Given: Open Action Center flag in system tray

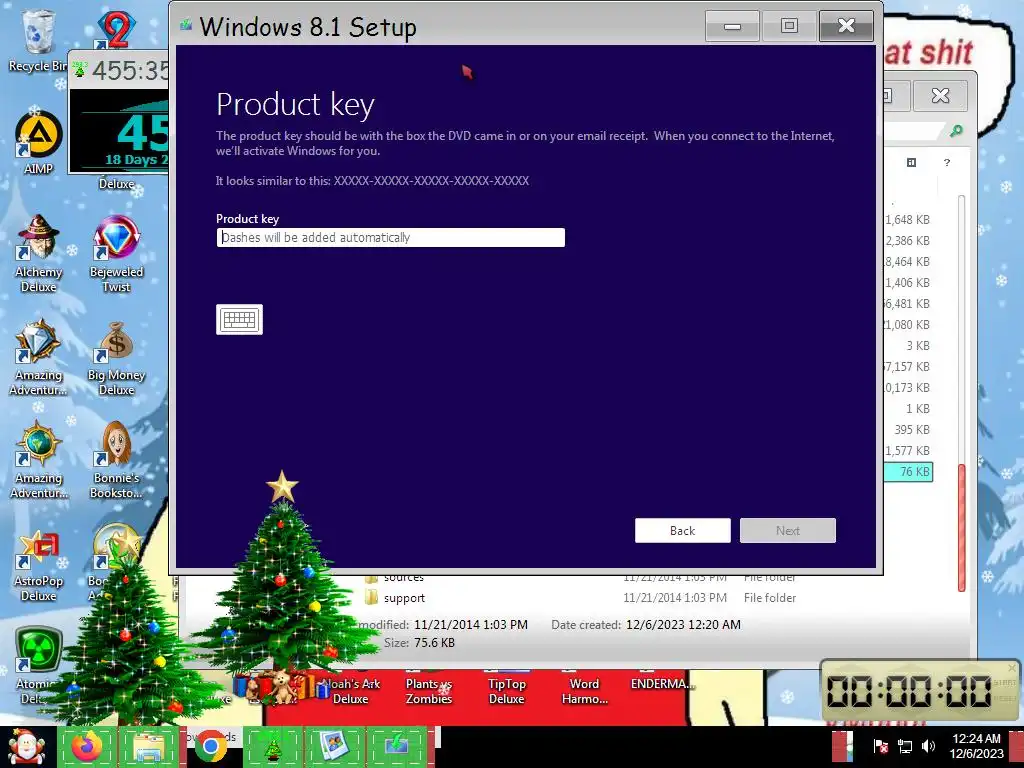Looking at the screenshot, I should pos(880,746).
